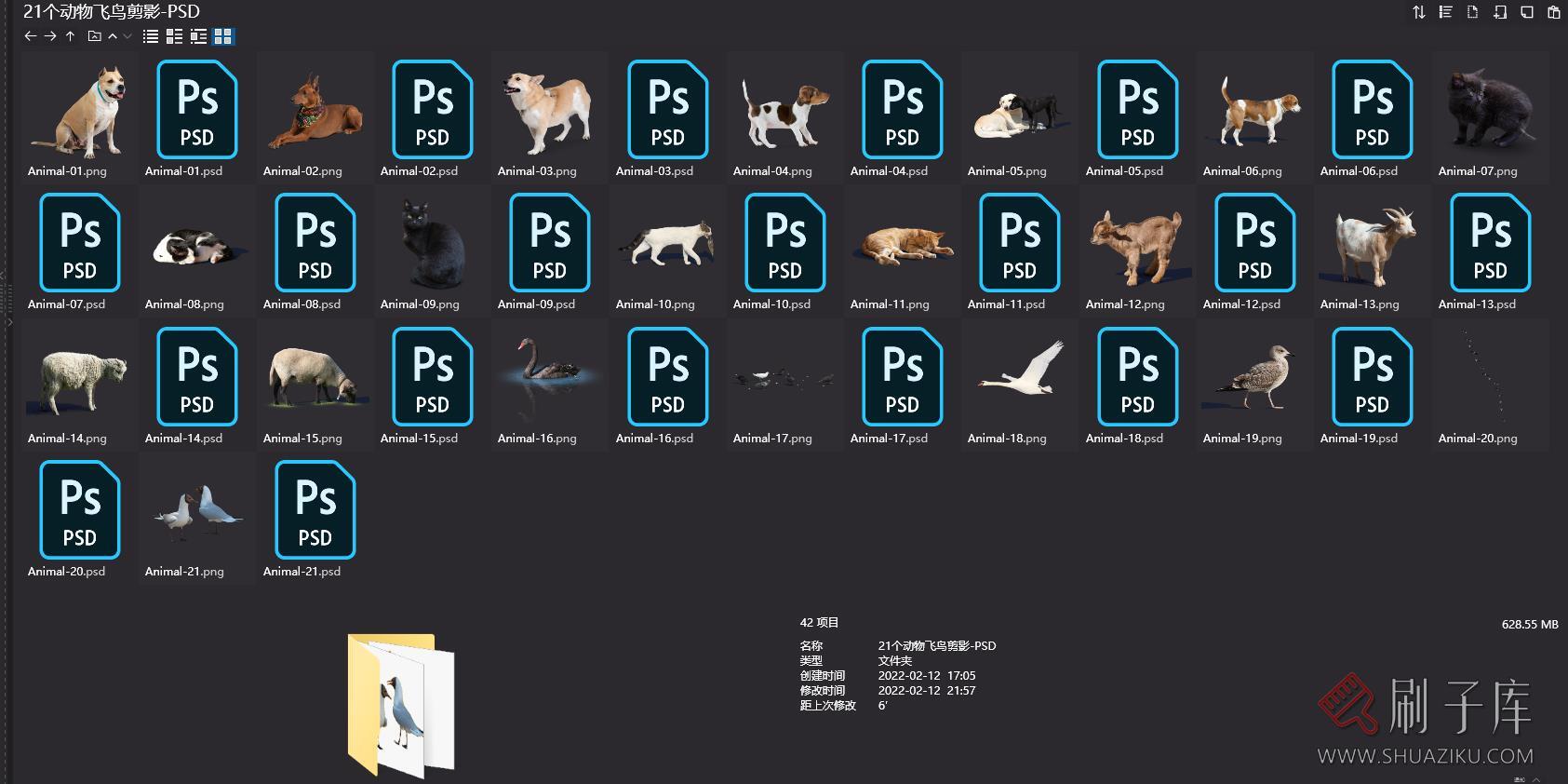Screen dimensions: 1568x784
Task: Select the Animal-18.png flying swan thumbnail
Action: tap(1019, 368)
